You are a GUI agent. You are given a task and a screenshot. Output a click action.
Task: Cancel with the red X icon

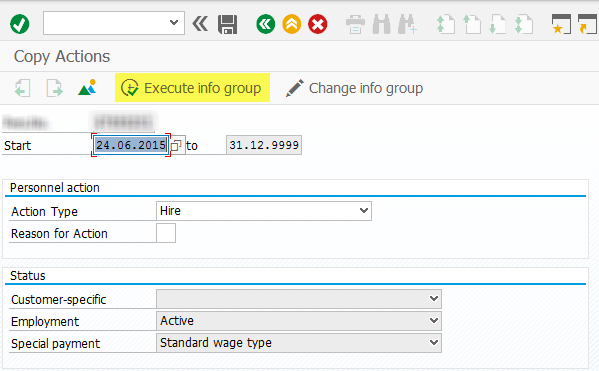coord(317,24)
